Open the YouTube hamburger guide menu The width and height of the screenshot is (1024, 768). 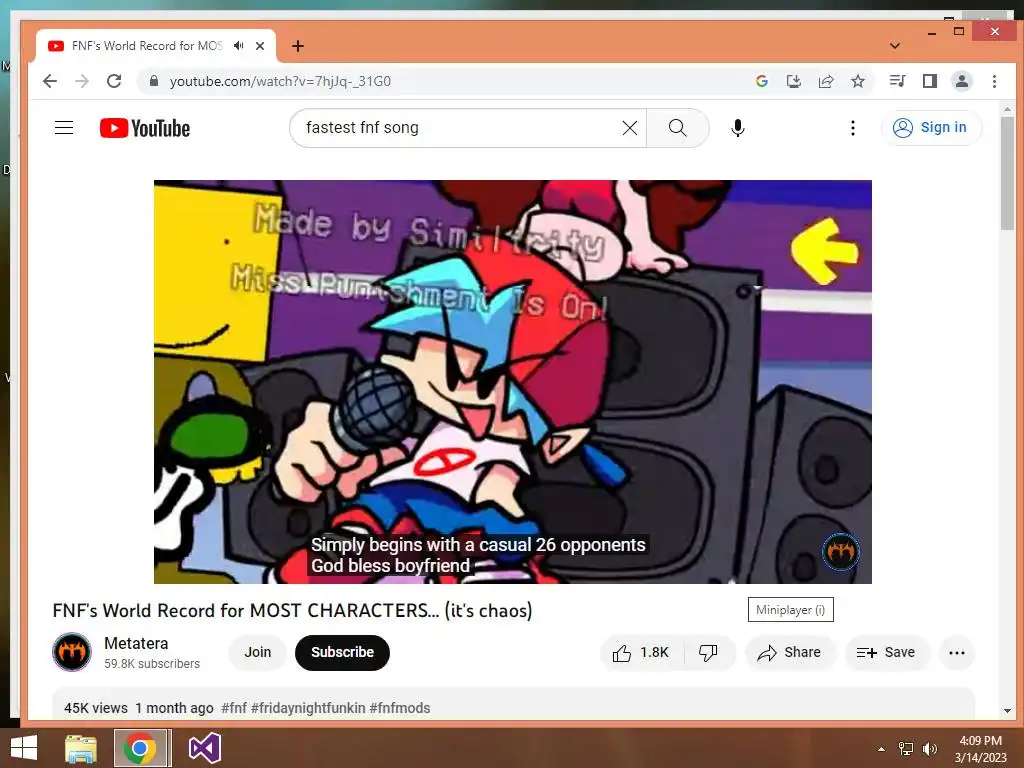coord(64,128)
